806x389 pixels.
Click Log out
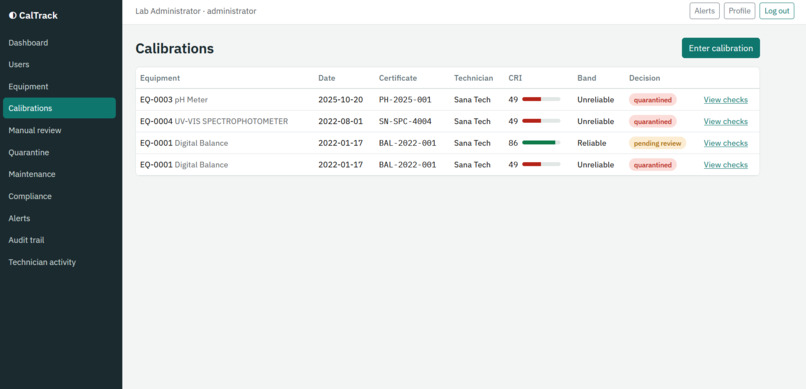[777, 11]
